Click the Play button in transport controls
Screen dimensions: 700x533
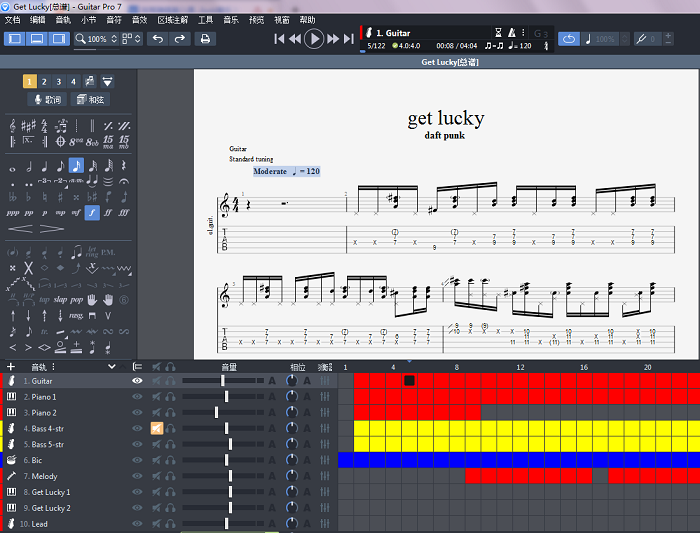[x=314, y=39]
